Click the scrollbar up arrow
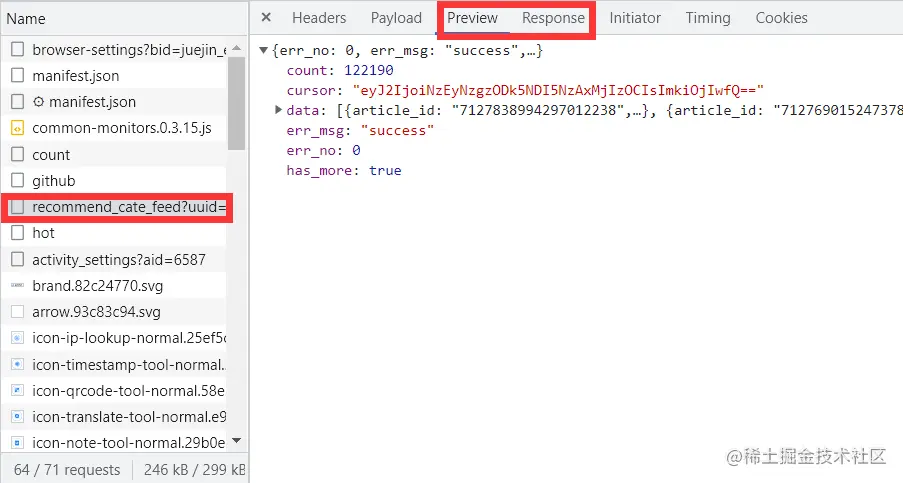The height and width of the screenshot is (483, 903). pyautogui.click(x=236, y=48)
